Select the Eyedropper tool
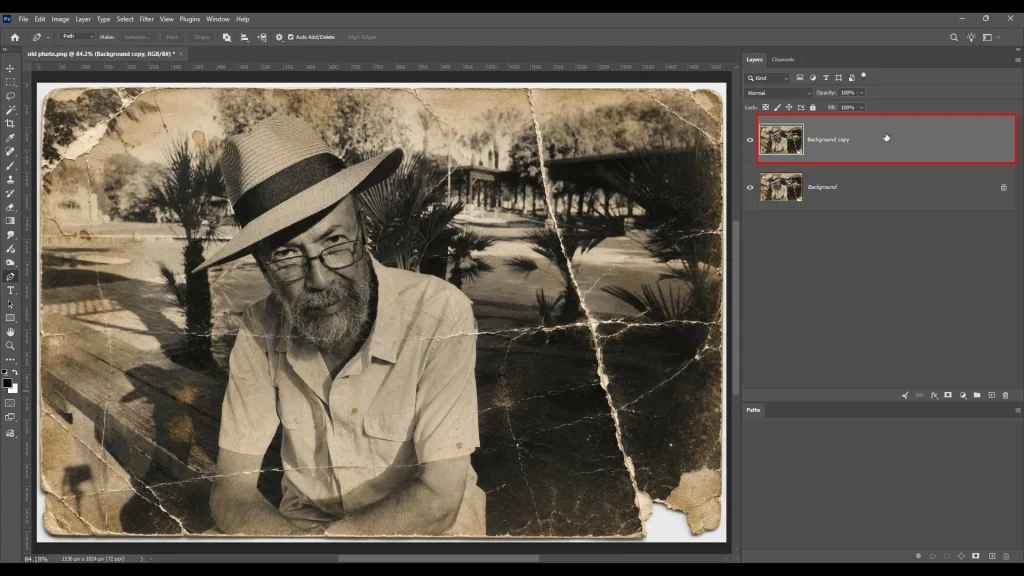 [x=10, y=138]
